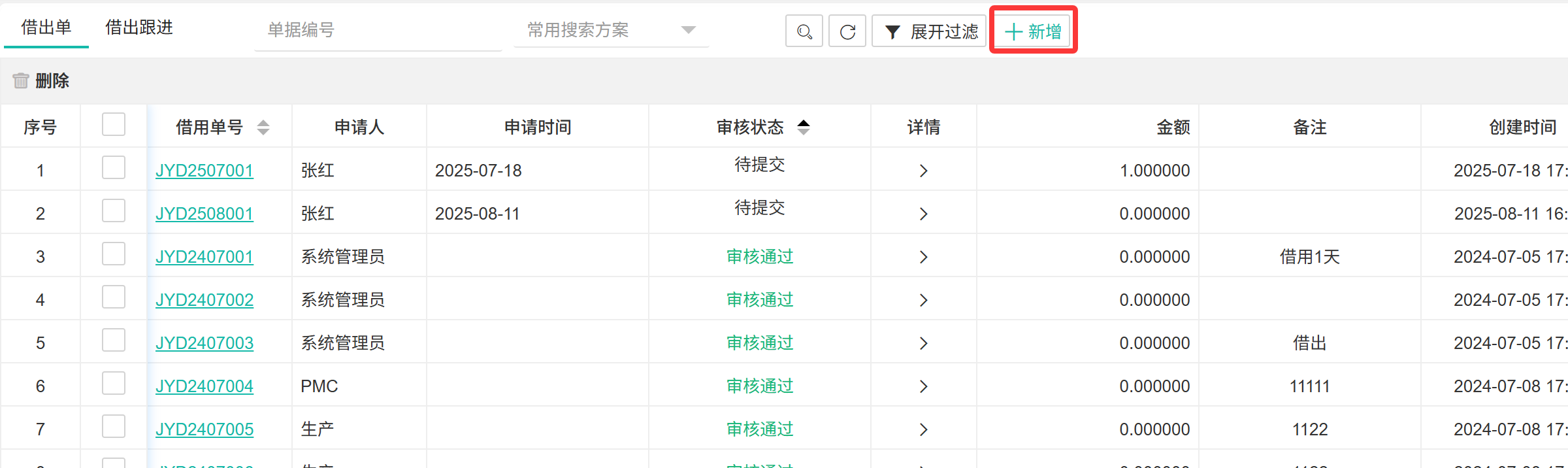Click the refresh icon button

847,31
